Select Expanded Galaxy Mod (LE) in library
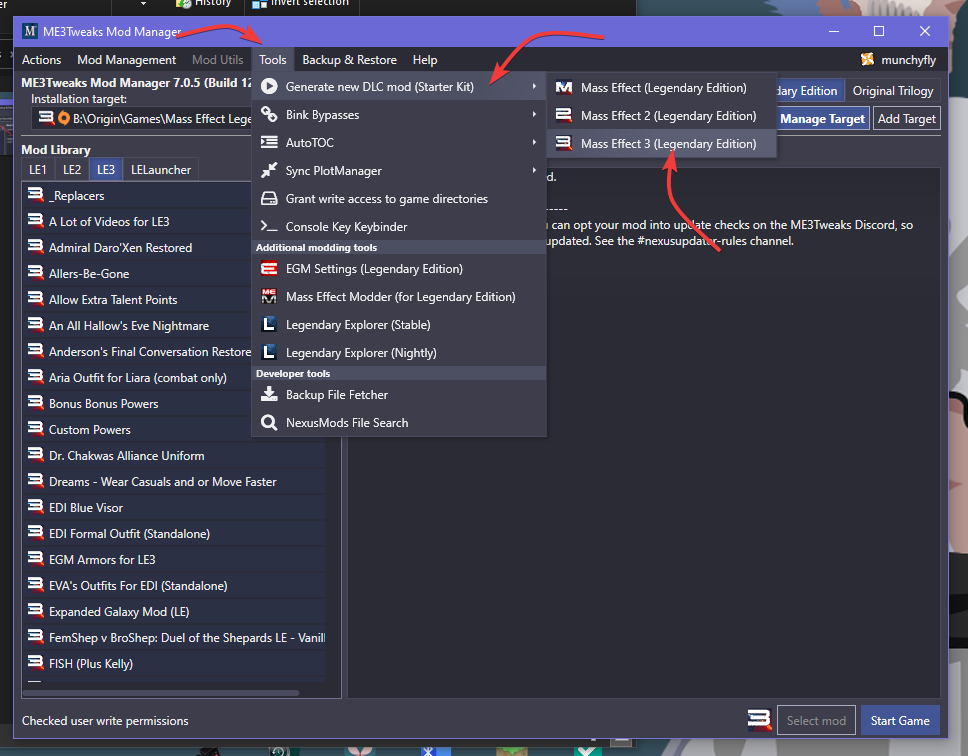The height and width of the screenshot is (756, 968). coord(173,612)
